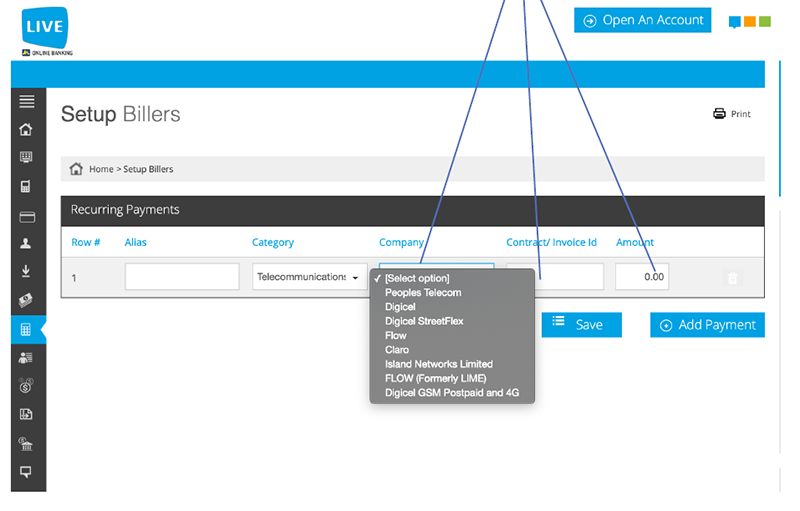Click the Print printer icon
Screen dimensions: 800x511
pos(719,114)
